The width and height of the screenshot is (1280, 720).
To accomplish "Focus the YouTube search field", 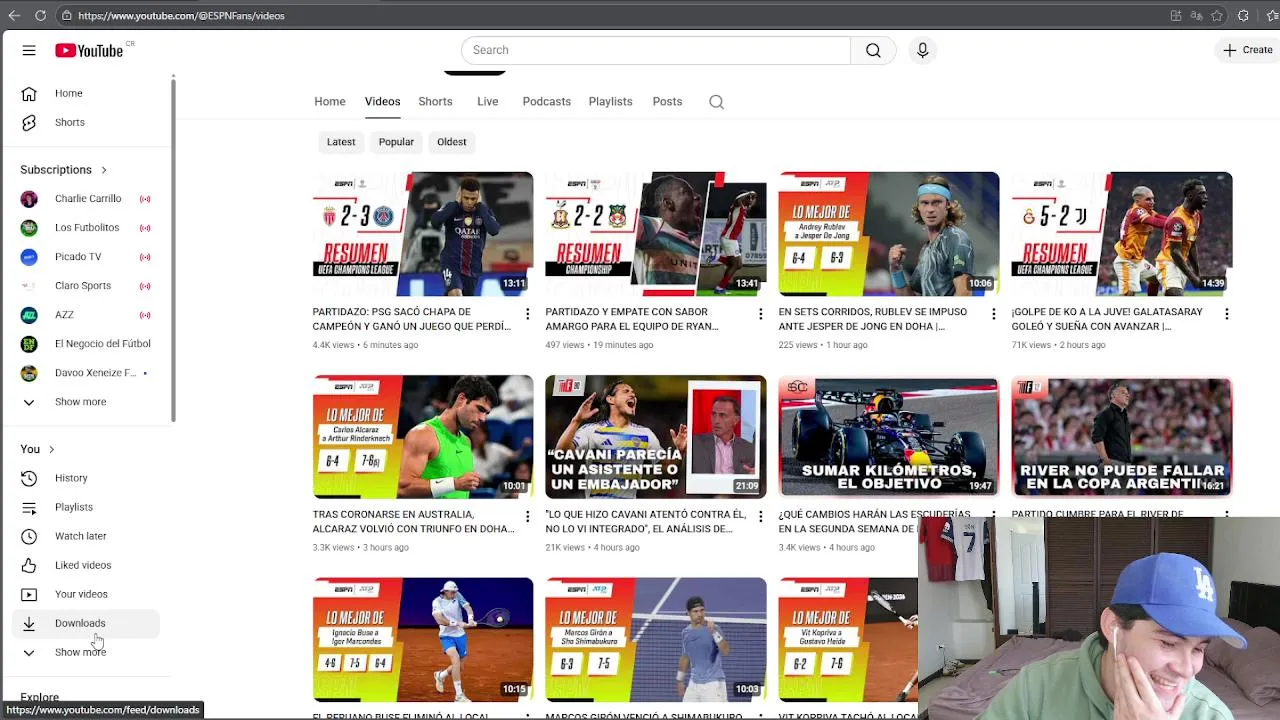I will pyautogui.click(x=656, y=50).
